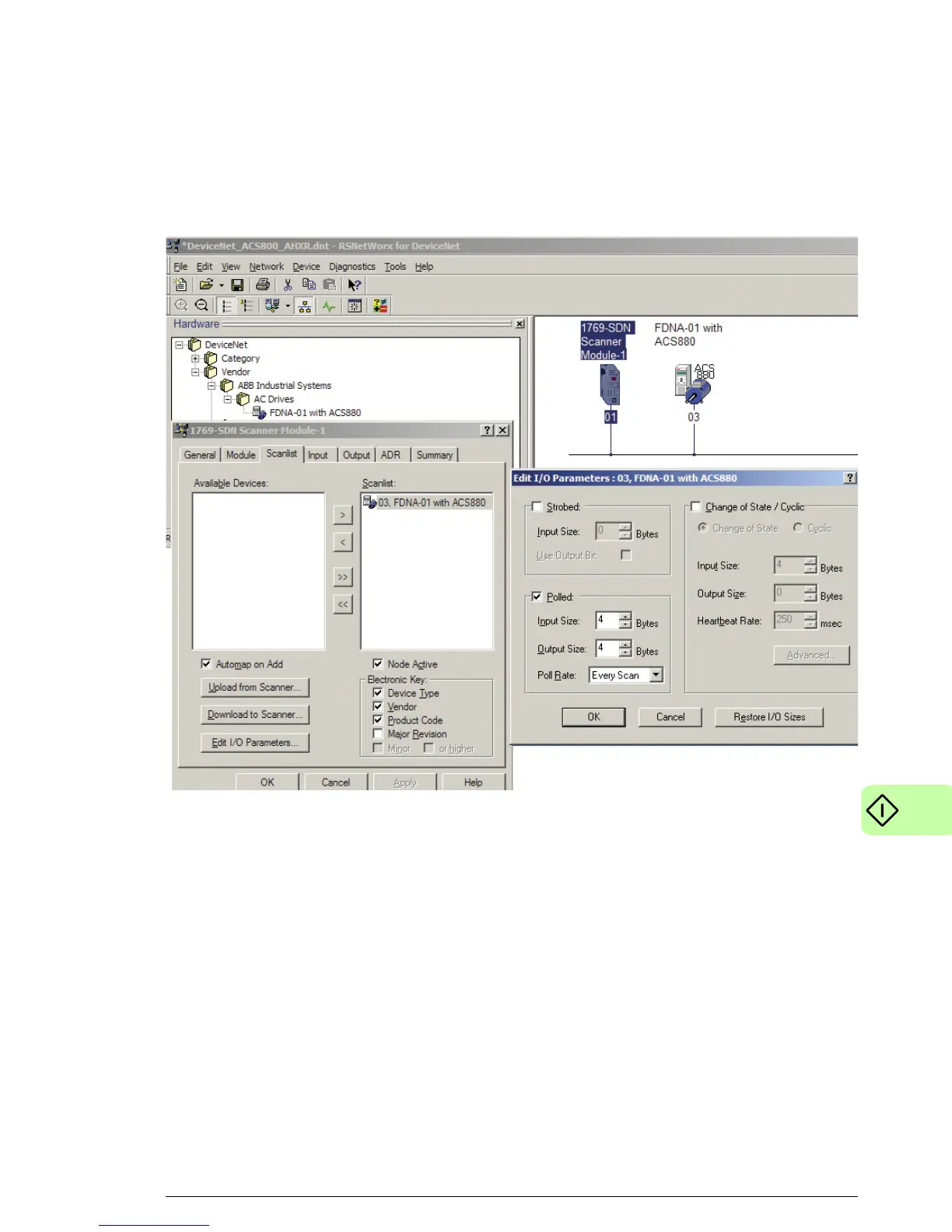Open the dropdown arrow beside Open icon
The height and width of the screenshot is (1232, 952).
click(x=221, y=285)
